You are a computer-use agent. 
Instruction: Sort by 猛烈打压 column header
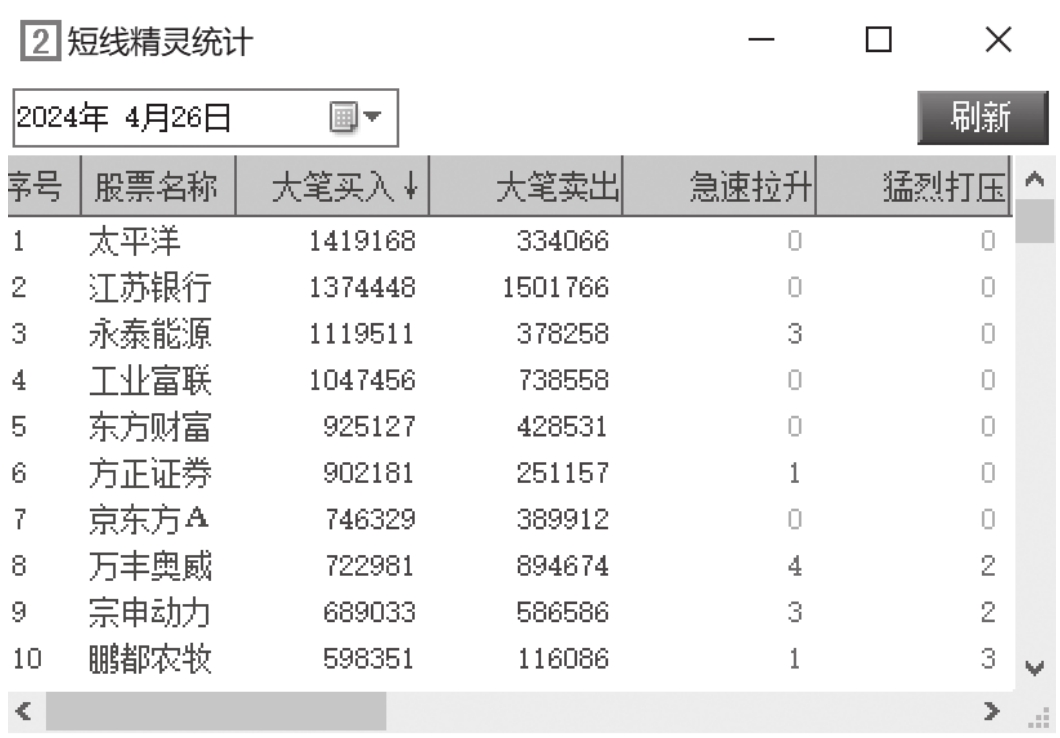coord(914,186)
